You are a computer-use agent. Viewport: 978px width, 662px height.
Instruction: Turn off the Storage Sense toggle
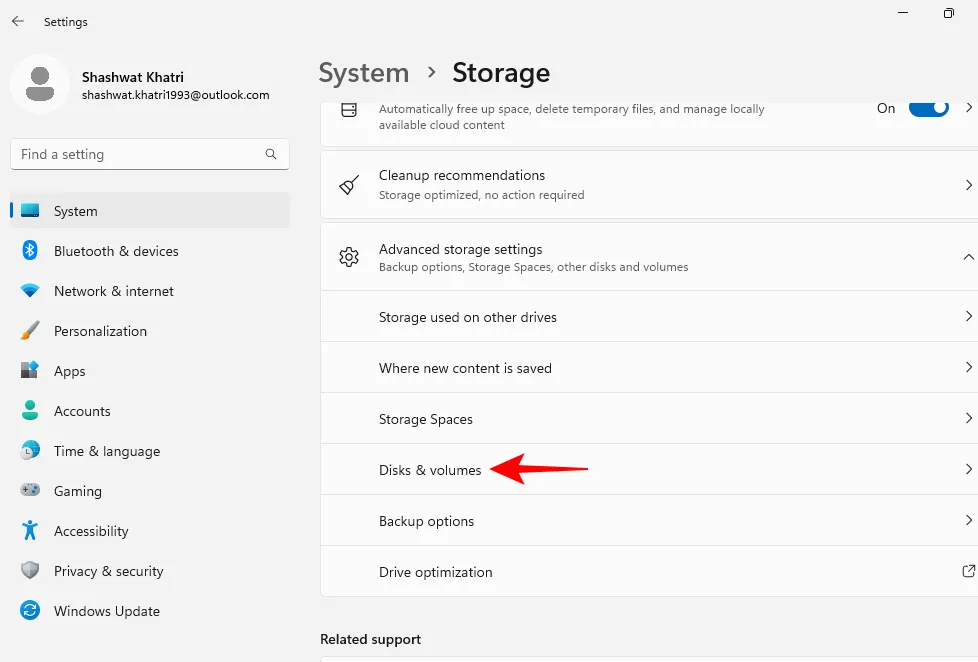pyautogui.click(x=928, y=109)
